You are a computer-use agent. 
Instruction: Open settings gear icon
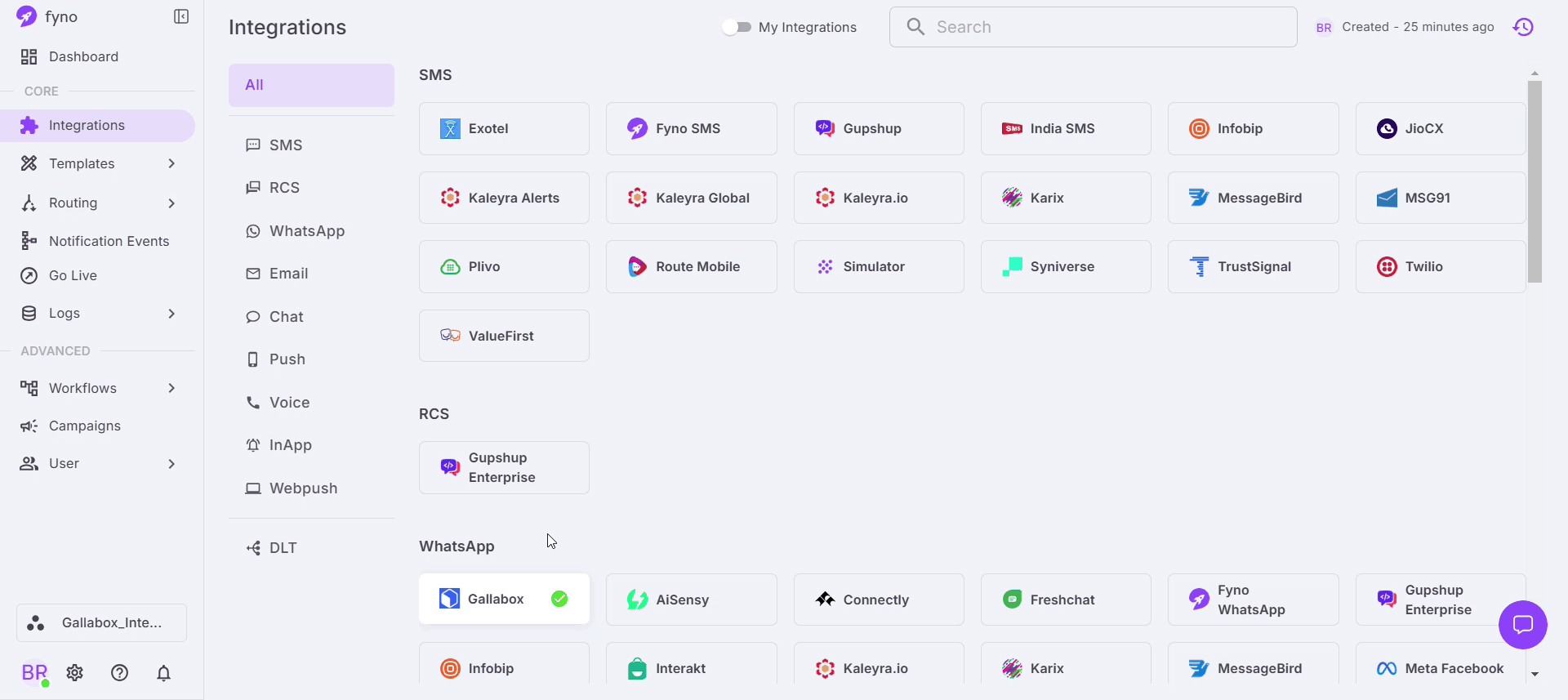click(75, 672)
